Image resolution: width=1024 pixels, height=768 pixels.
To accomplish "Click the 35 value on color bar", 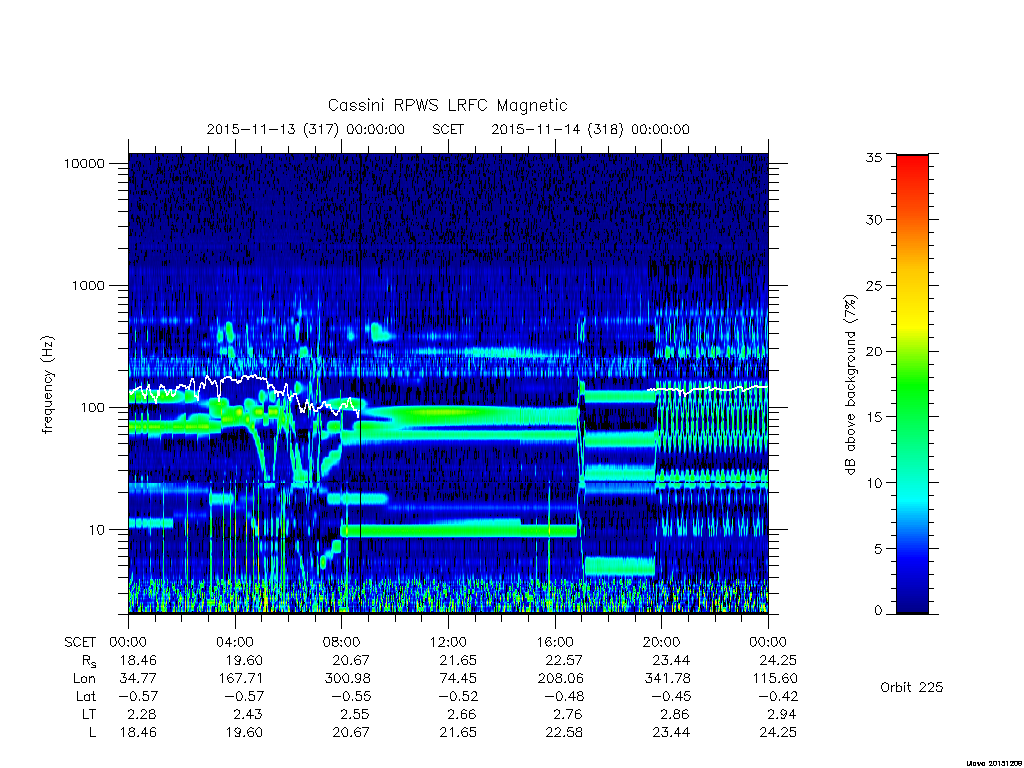I will coord(874,157).
